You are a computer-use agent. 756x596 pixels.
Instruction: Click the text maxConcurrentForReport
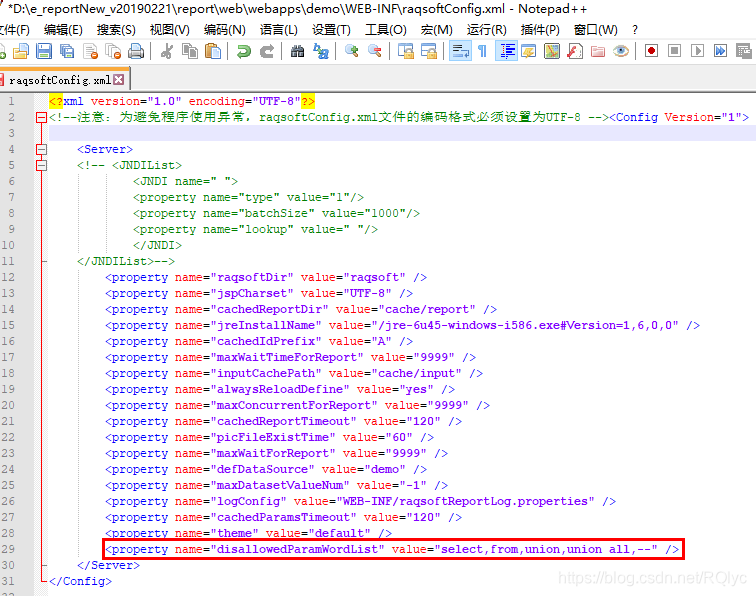coord(294,406)
